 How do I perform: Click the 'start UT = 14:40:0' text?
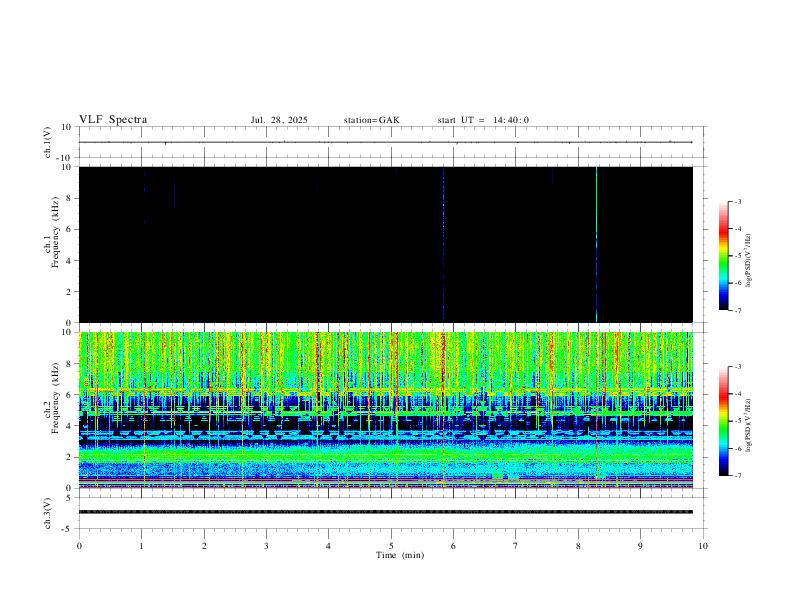pos(483,120)
